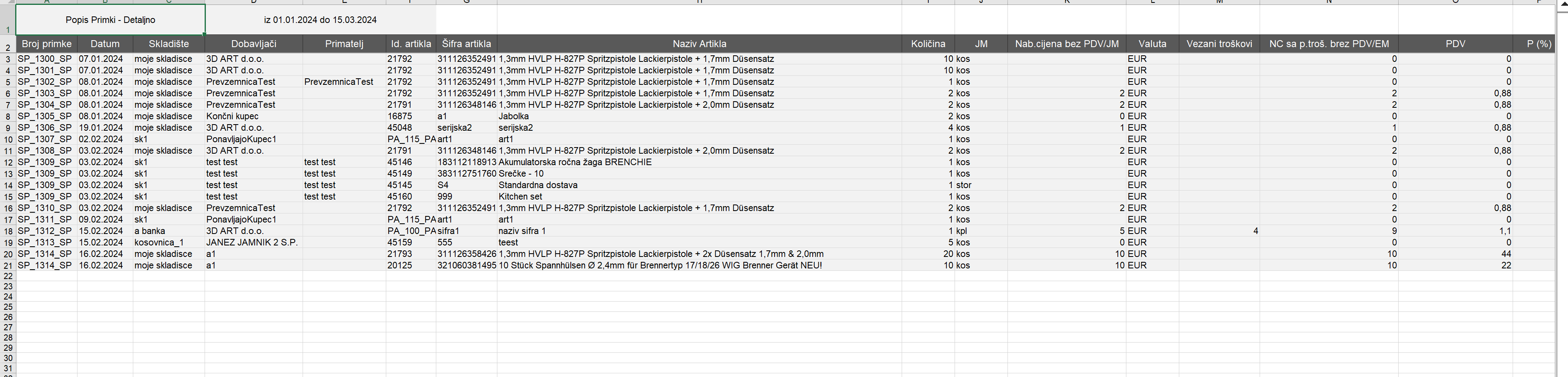Viewport: 1568px width, 377px height.
Task: Select article ID 'PA_100_PA'
Action: pos(411,231)
